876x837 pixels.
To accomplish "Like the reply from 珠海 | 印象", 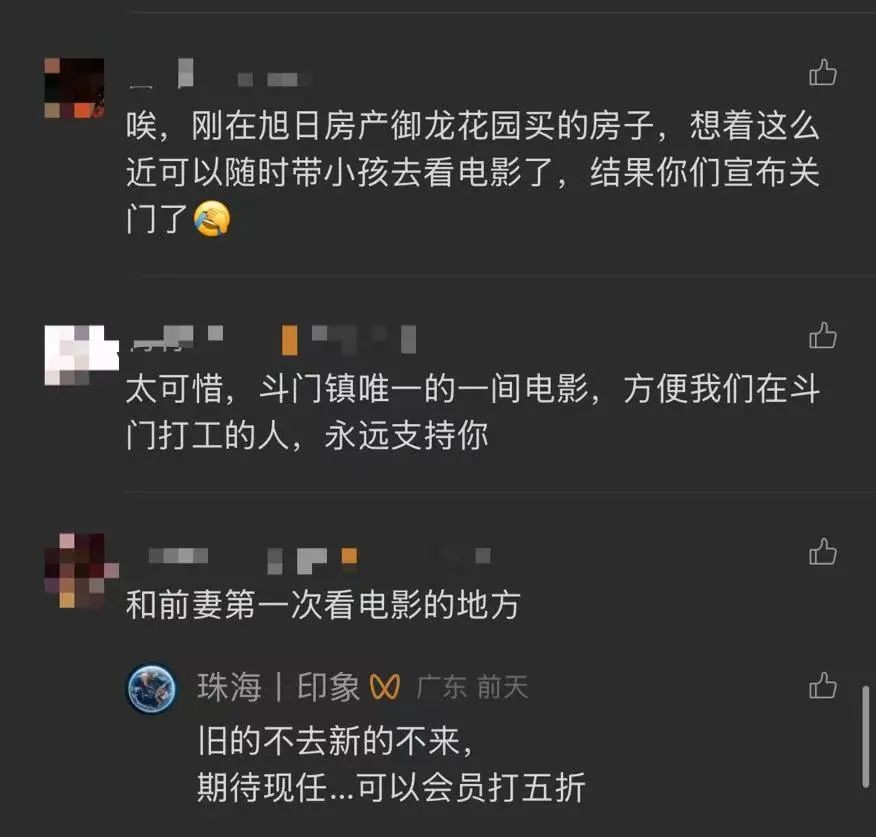I will click(823, 685).
